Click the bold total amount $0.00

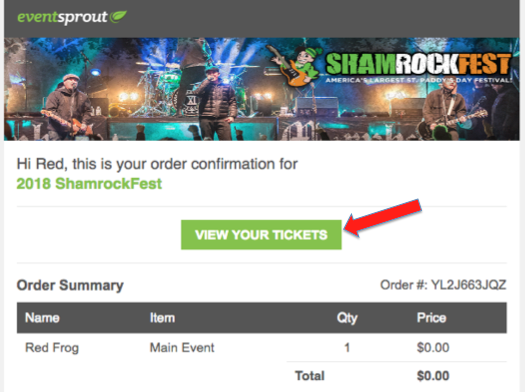[x=433, y=376]
